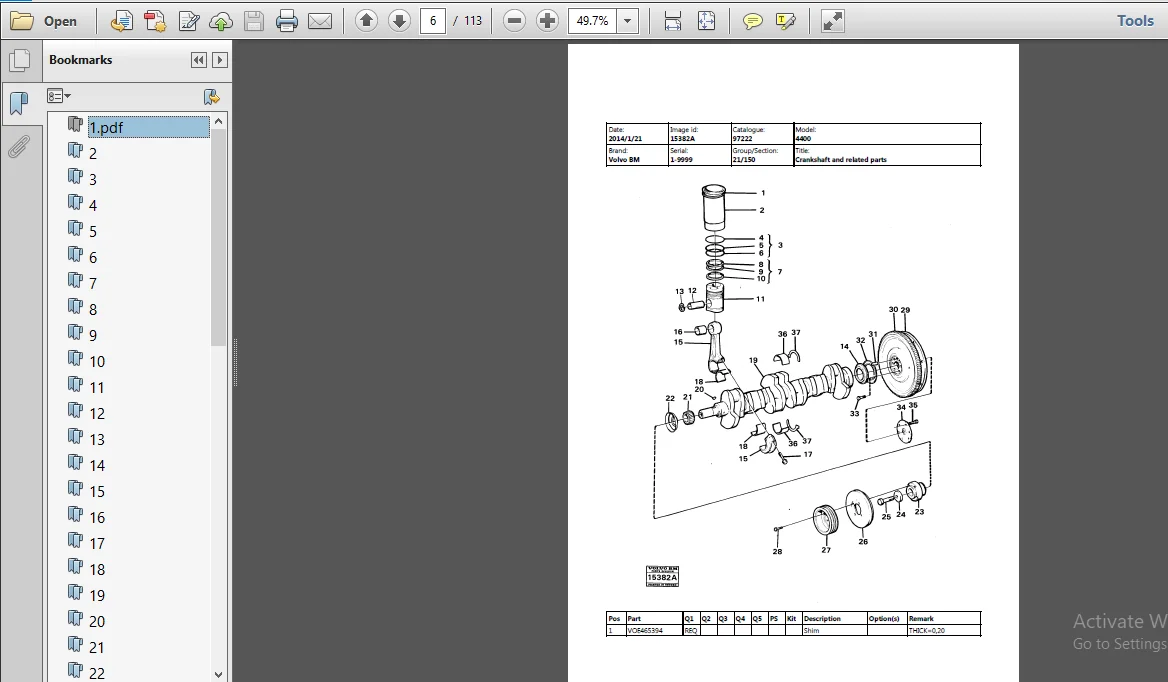Select bookmark 12
The image size is (1168, 682).
97,414
